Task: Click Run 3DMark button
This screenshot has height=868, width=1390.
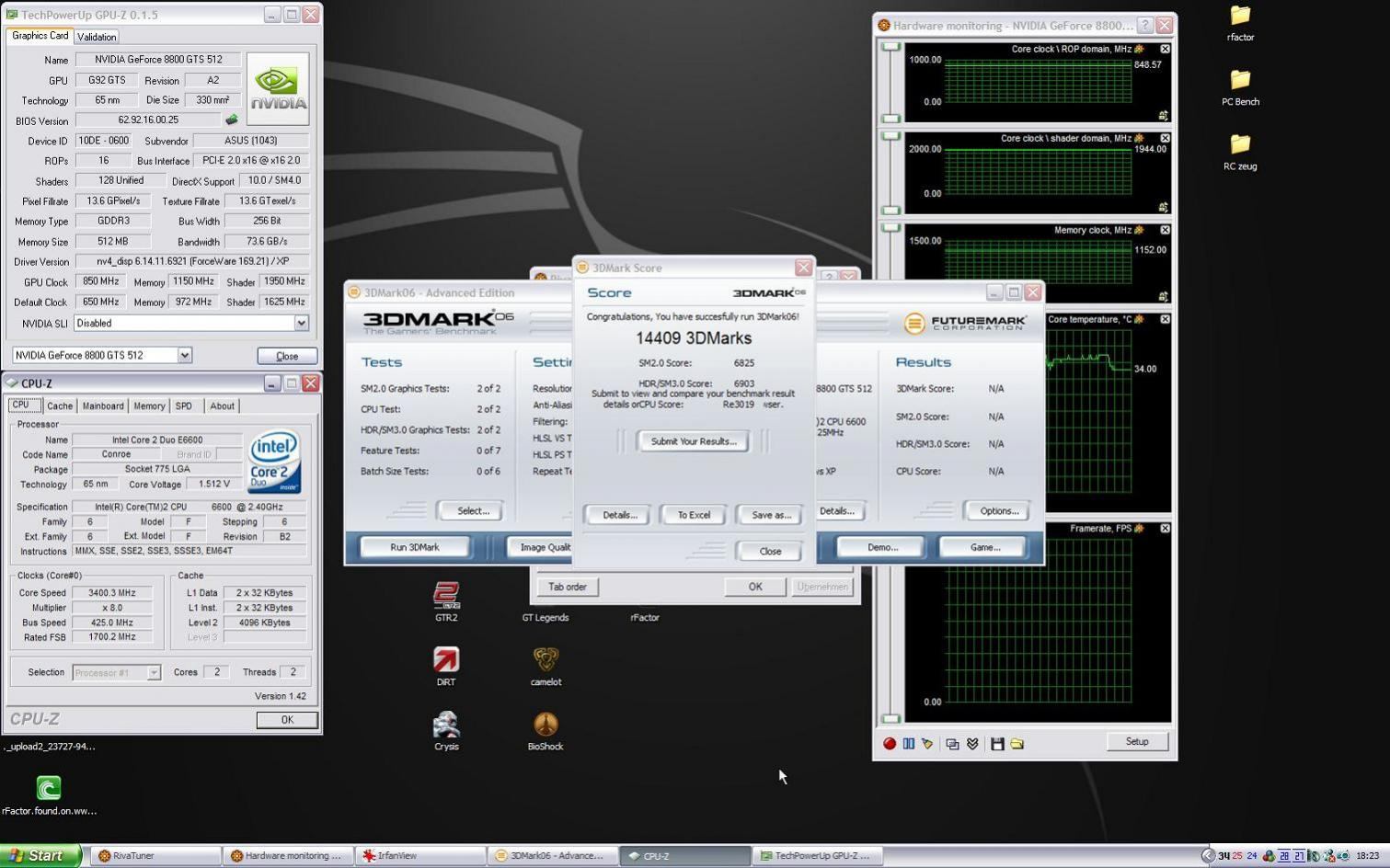Action: point(415,547)
